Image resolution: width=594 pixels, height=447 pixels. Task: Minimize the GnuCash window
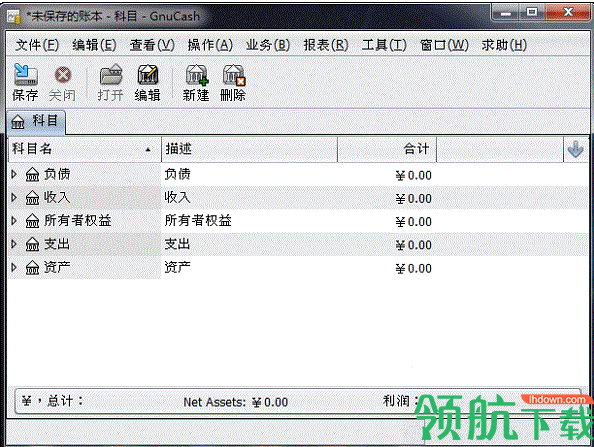pos(506,14)
